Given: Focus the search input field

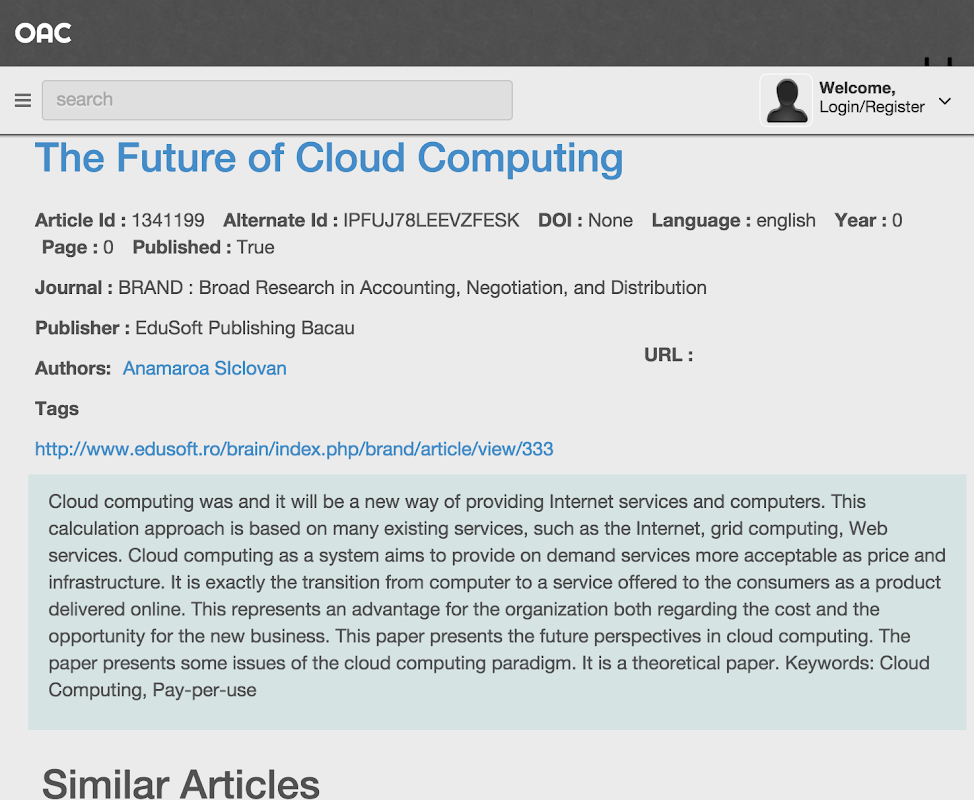Looking at the screenshot, I should click(277, 100).
